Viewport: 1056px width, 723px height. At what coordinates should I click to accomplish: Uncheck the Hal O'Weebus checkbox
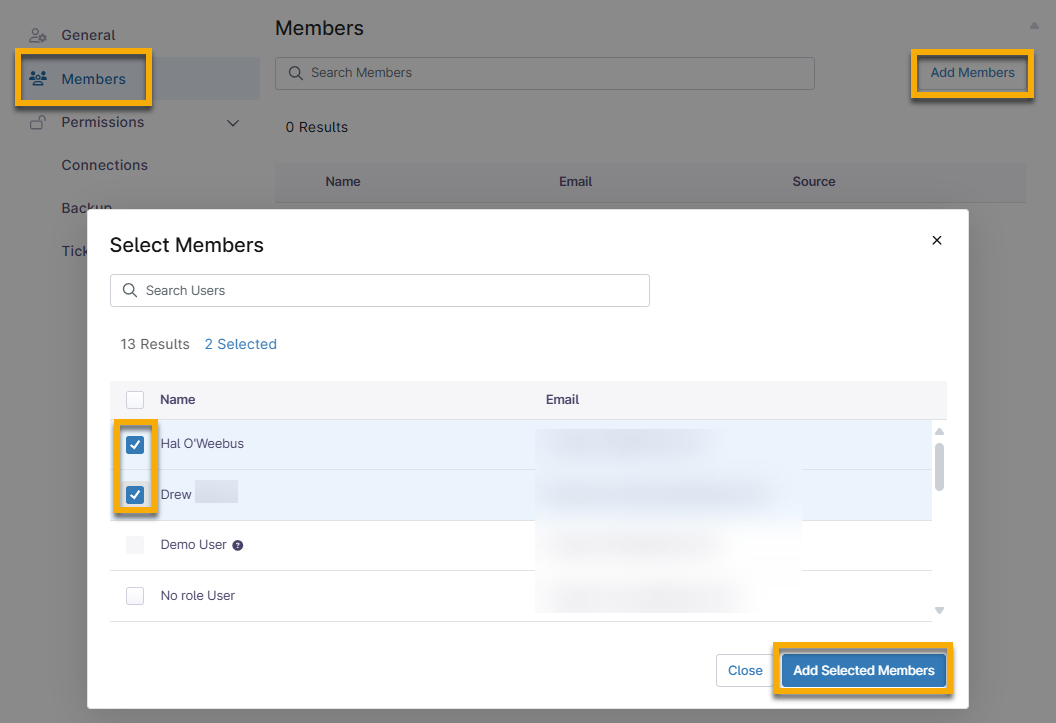tap(135, 445)
